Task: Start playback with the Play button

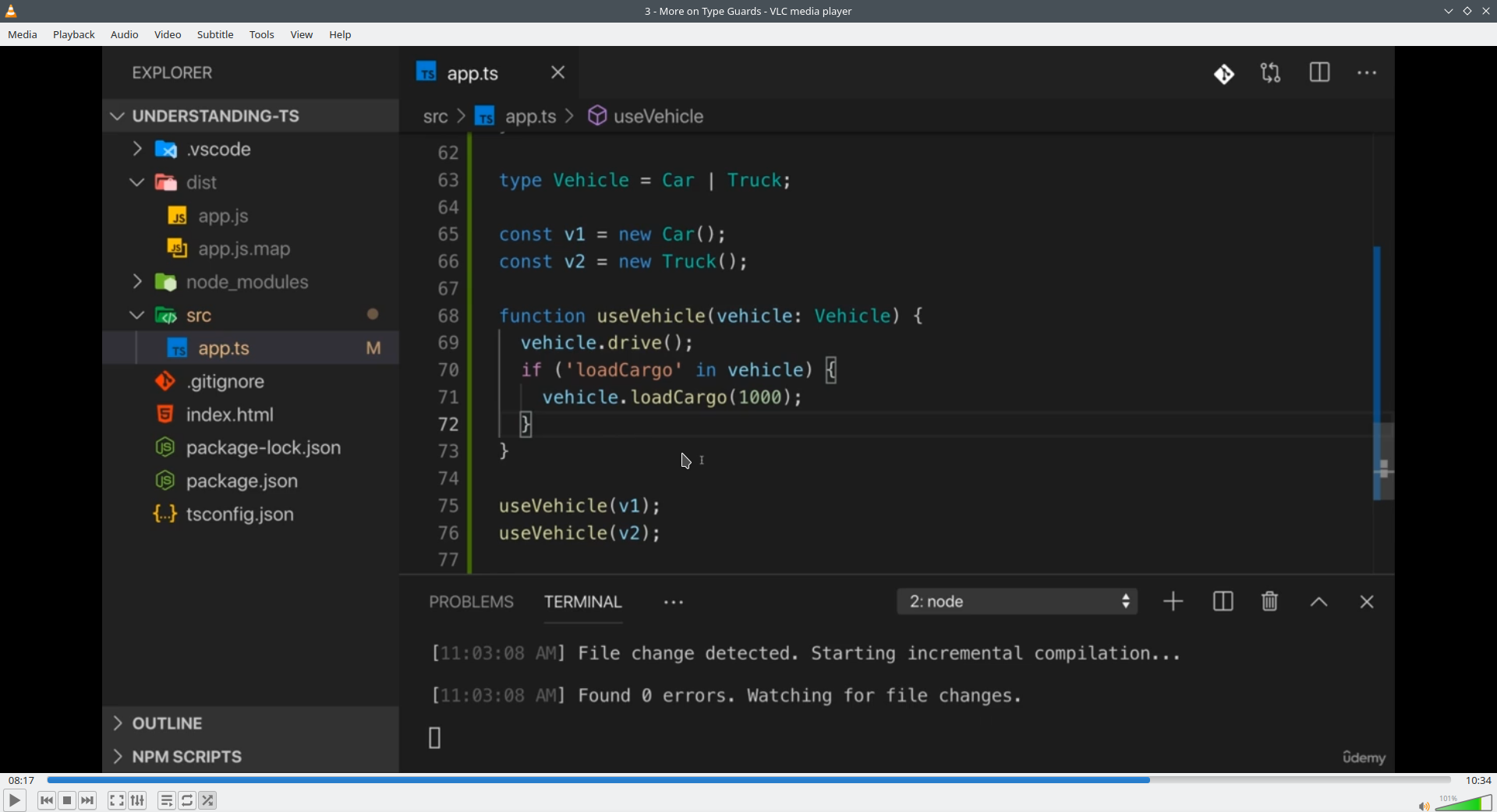Action: click(14, 800)
